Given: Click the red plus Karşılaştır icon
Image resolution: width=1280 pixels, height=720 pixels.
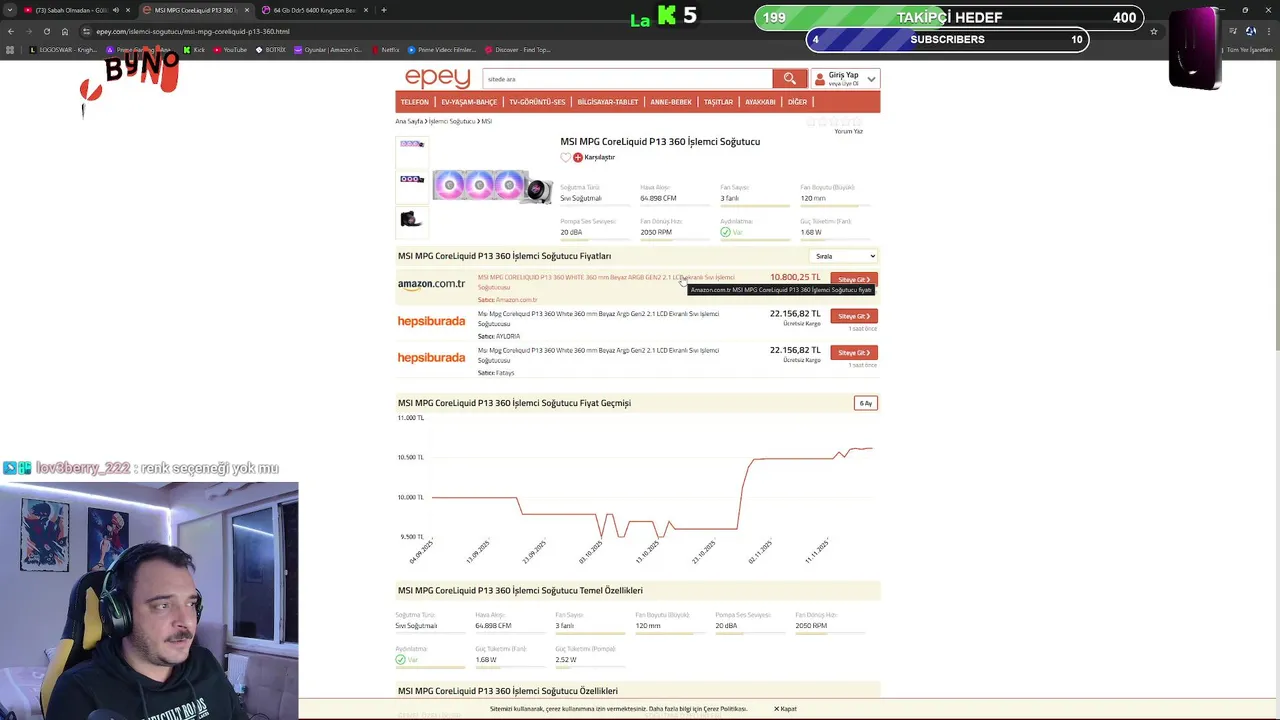Looking at the screenshot, I should click(577, 157).
